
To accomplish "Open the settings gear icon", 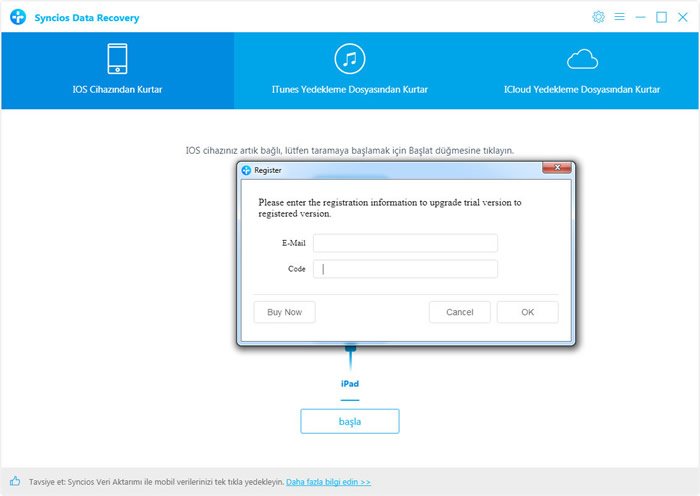I will [x=598, y=17].
